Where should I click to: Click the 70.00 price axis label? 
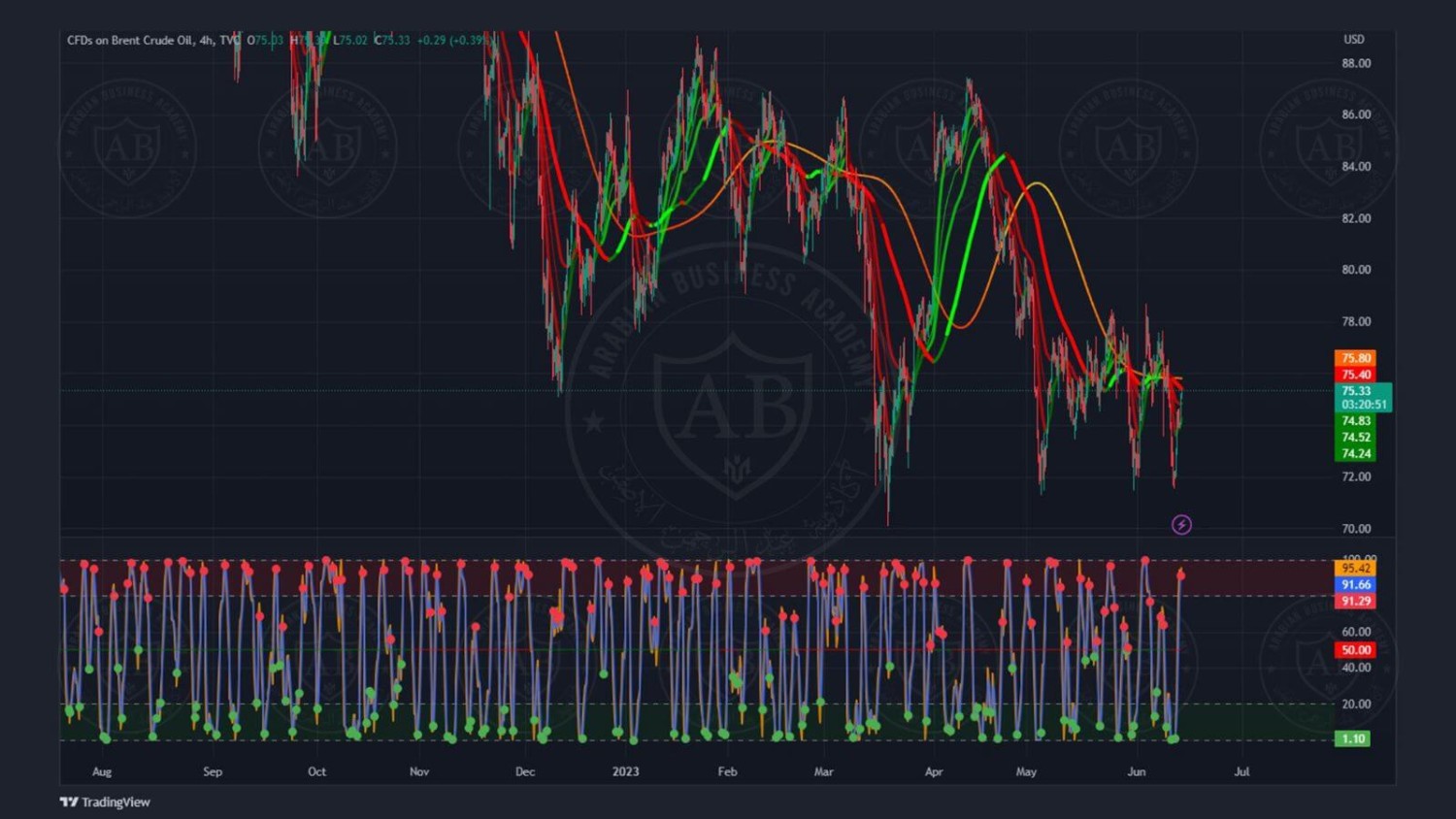[1356, 529]
